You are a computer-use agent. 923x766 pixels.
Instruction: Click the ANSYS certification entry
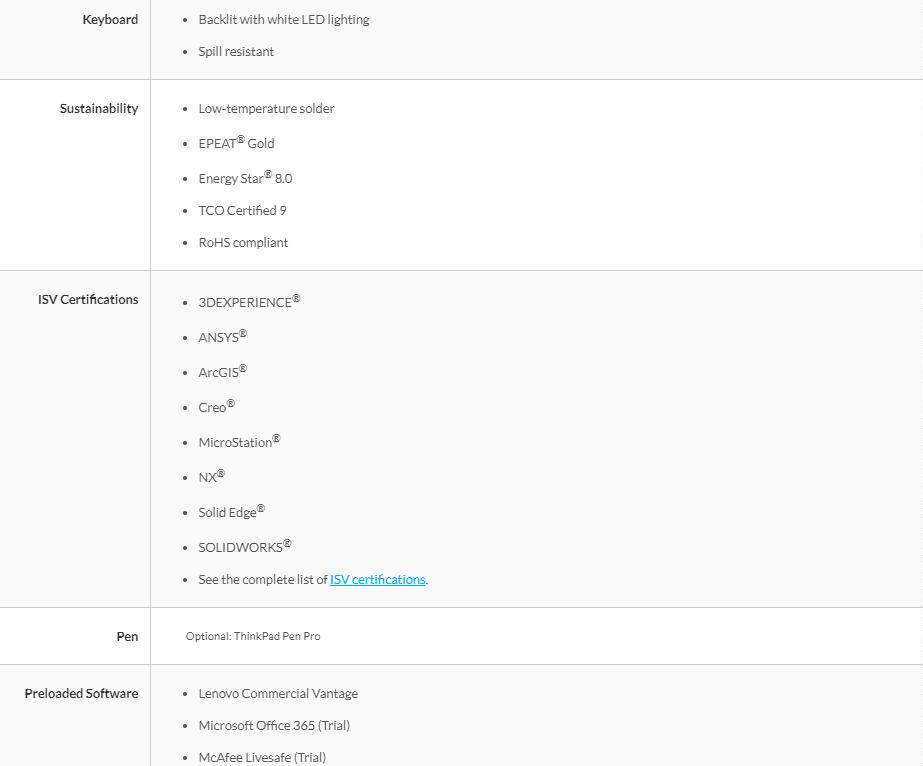[223, 336]
